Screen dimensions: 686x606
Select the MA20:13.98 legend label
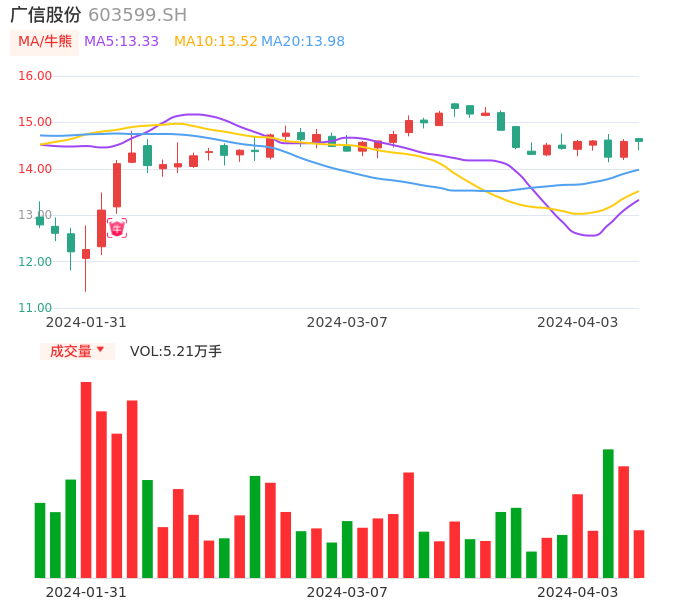pos(303,42)
